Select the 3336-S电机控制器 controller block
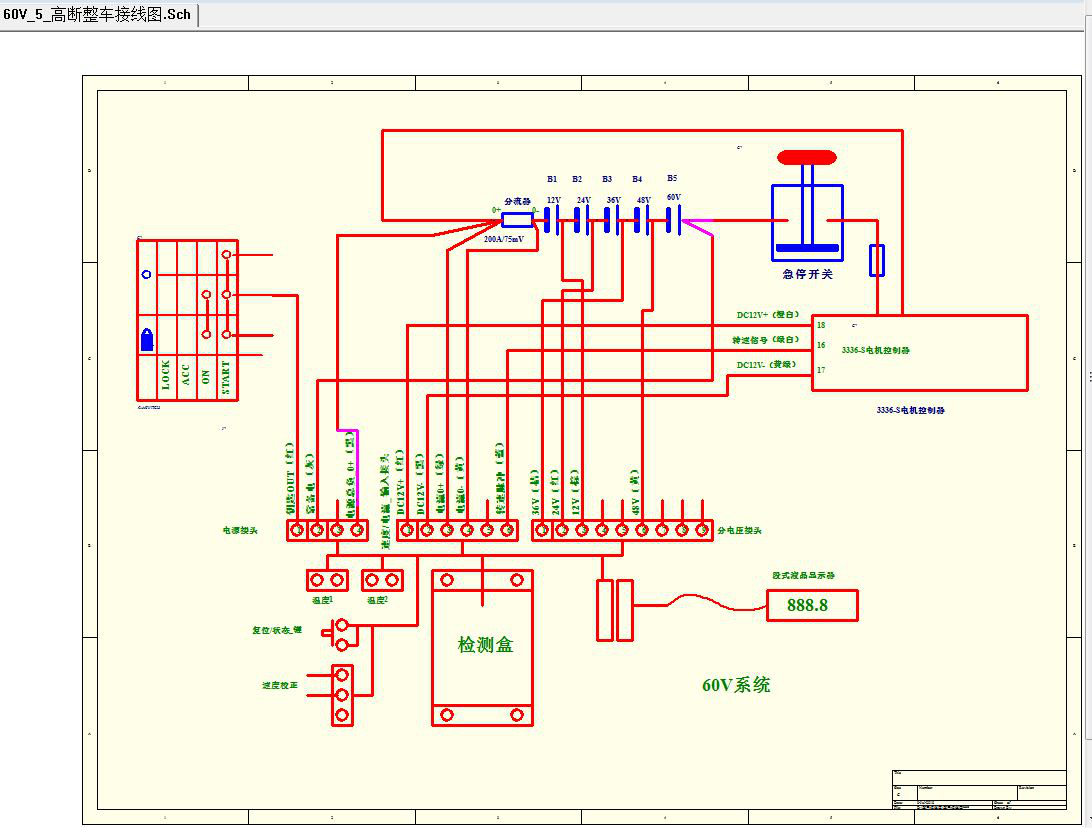Image resolution: width=1092 pixels, height=828 pixels. click(x=920, y=353)
